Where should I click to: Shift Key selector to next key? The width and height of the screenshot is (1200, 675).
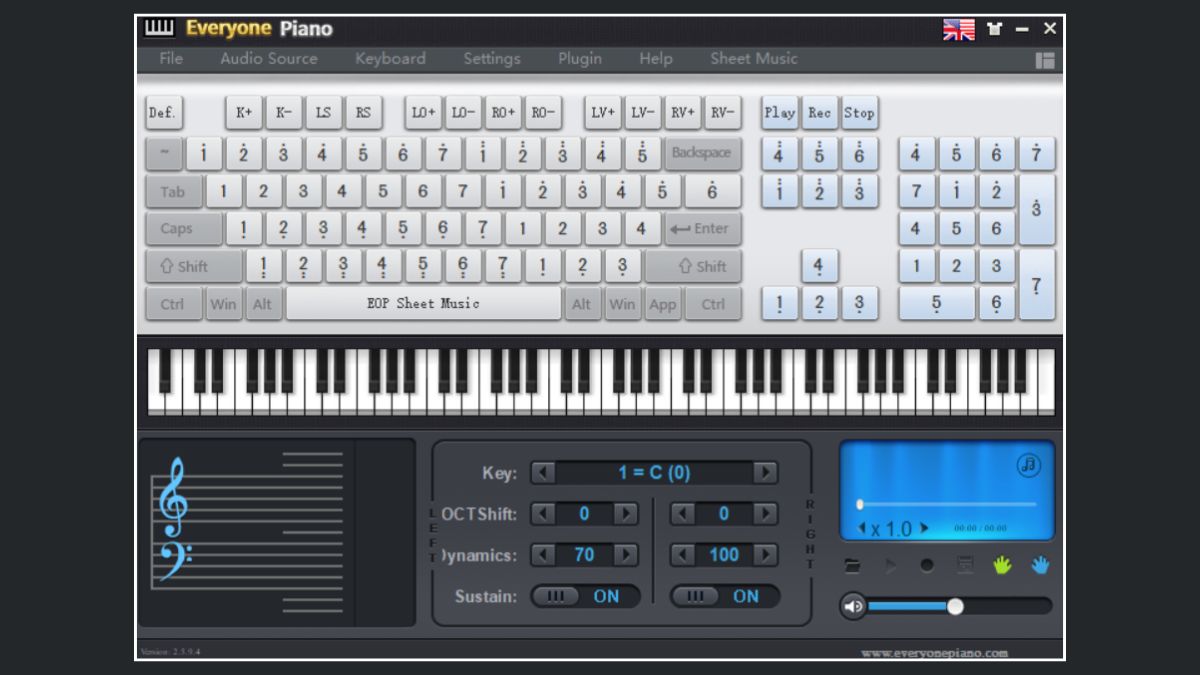(766, 473)
